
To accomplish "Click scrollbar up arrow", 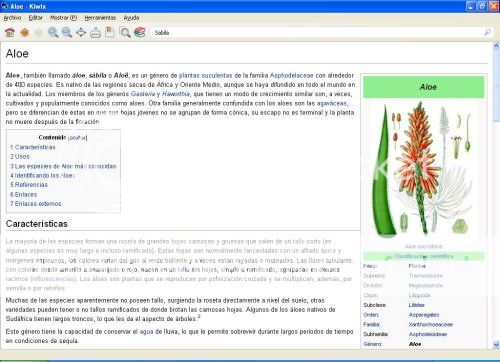I will (496, 46).
